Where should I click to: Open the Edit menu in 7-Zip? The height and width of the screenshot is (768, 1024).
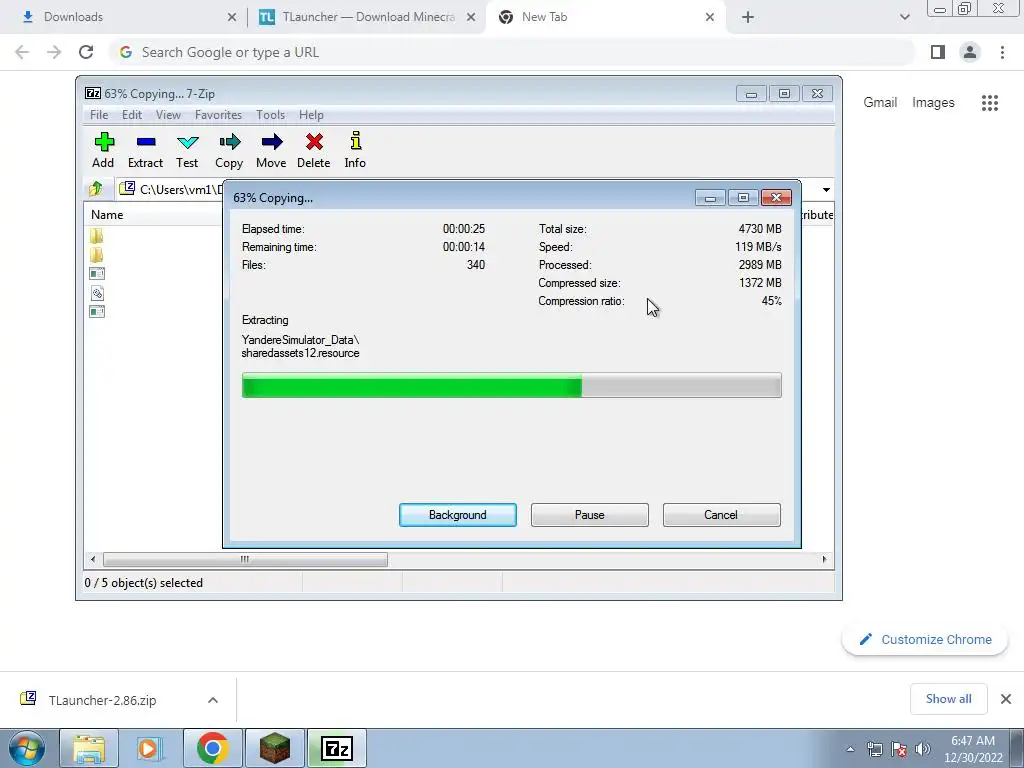point(132,115)
